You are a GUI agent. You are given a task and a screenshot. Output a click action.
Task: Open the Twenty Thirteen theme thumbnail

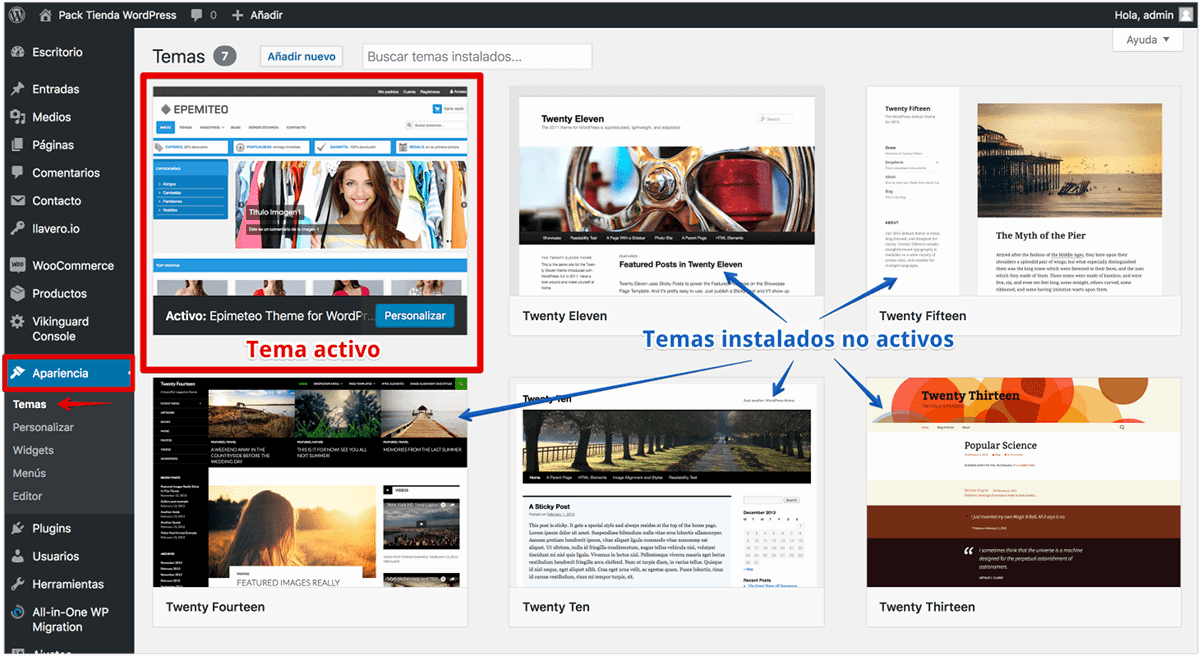[1024, 482]
